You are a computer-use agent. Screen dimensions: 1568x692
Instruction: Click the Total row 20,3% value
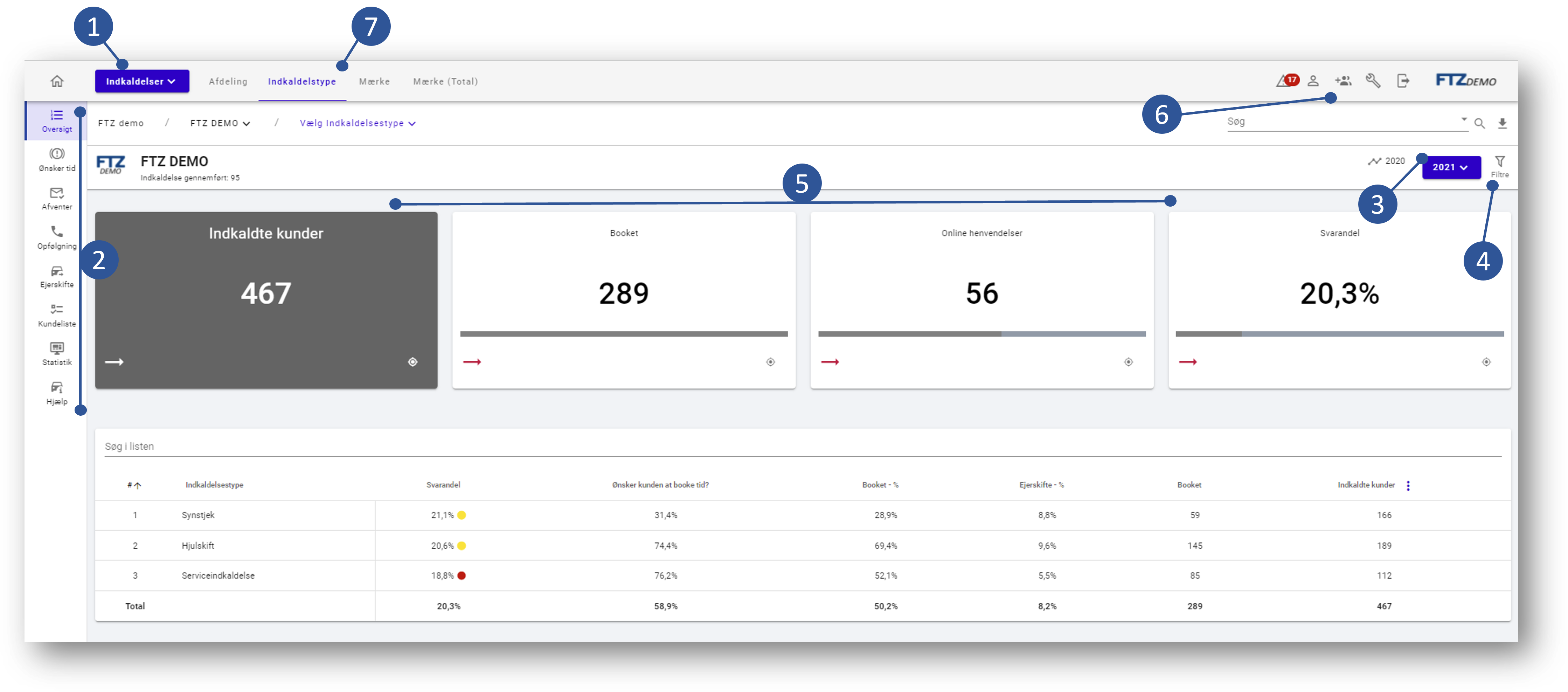[x=449, y=606]
